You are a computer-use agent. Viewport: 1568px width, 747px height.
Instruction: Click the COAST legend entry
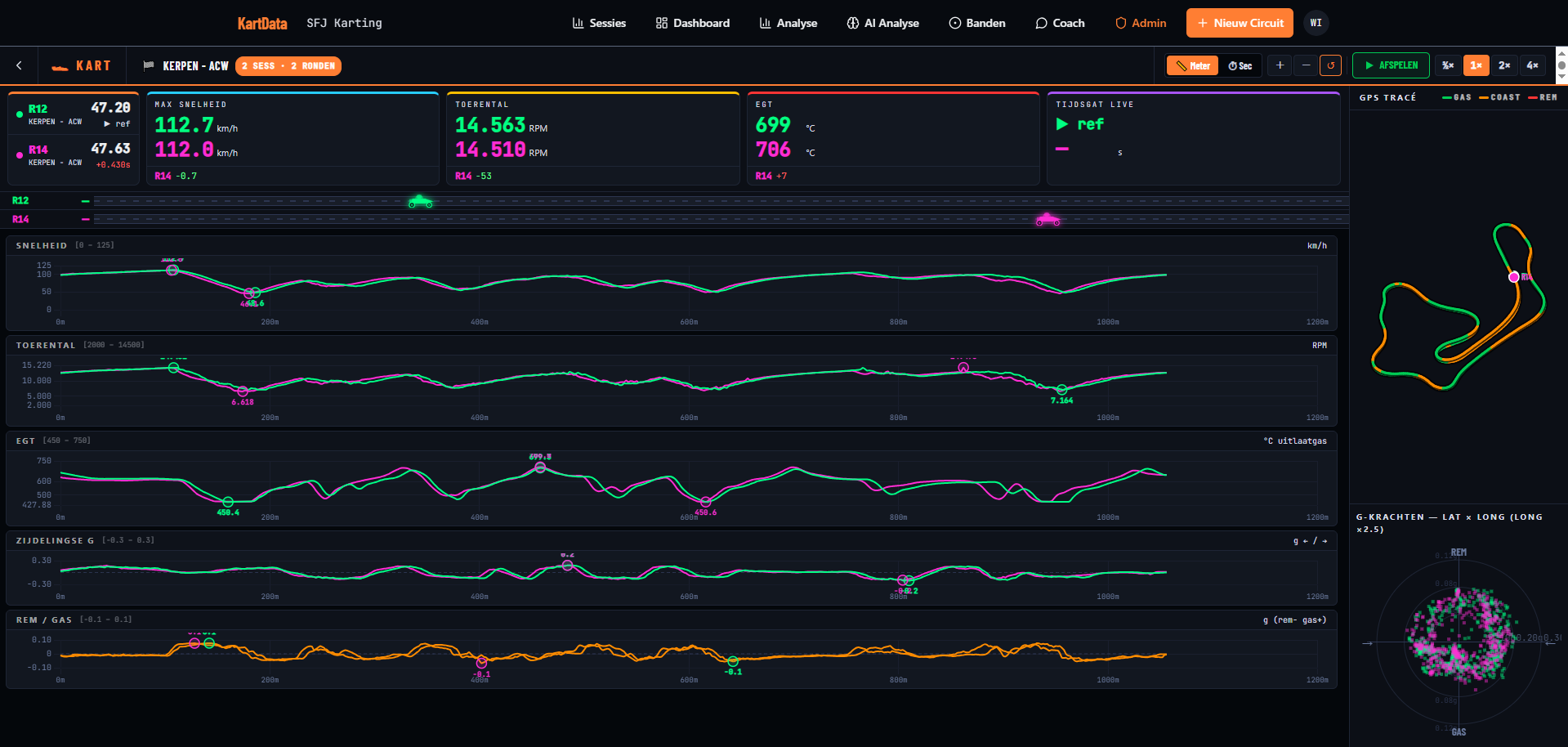1499,97
